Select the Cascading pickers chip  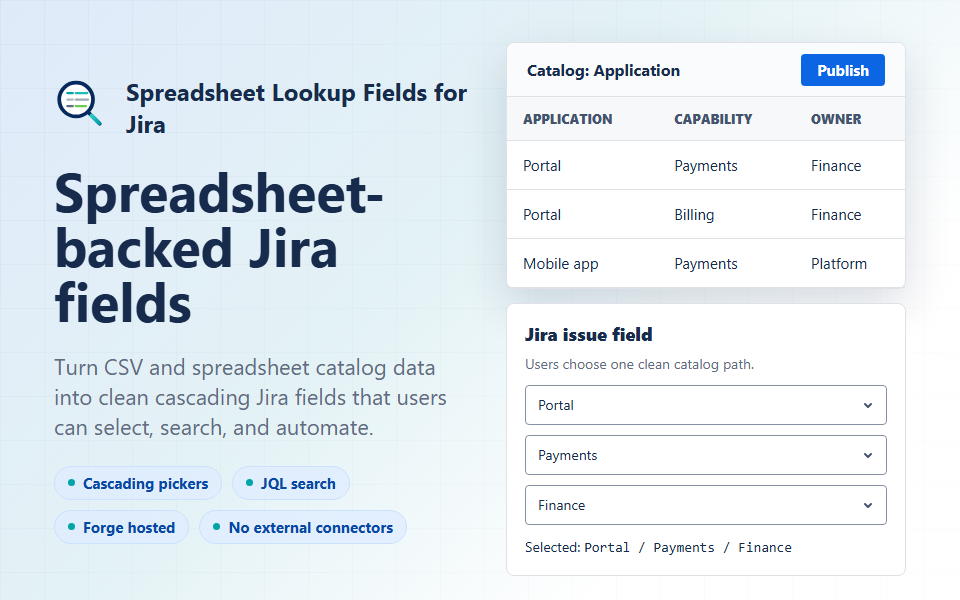[x=138, y=484]
